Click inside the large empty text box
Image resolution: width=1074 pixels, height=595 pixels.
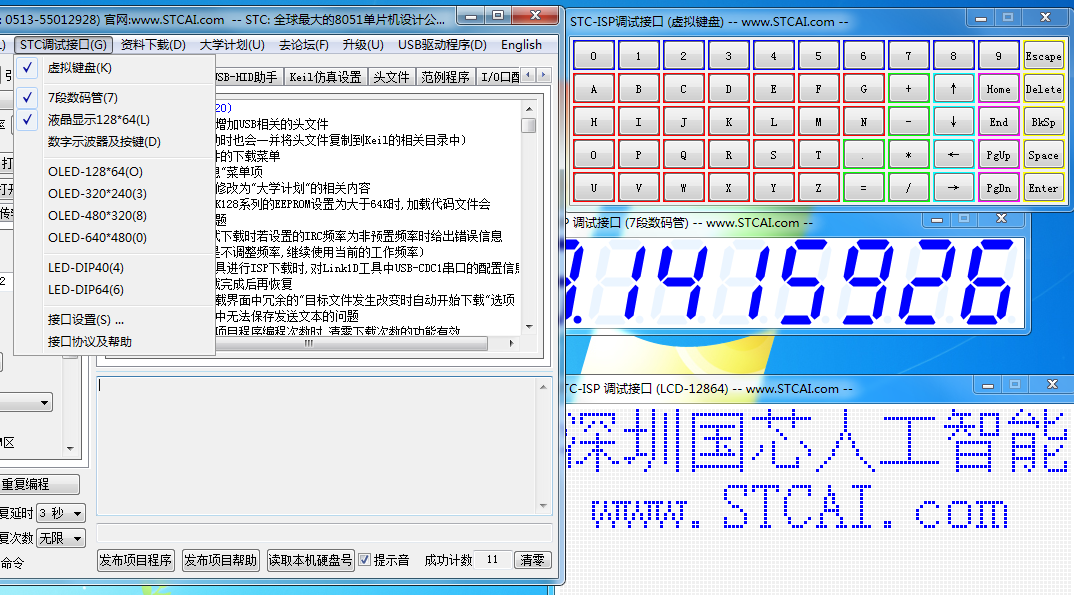pos(317,445)
